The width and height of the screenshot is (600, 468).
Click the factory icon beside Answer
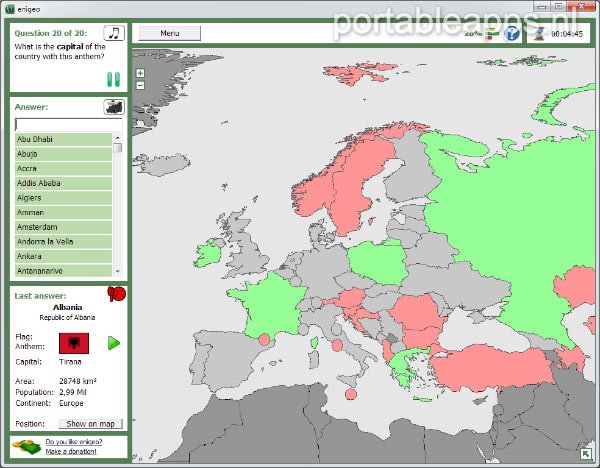[114, 107]
